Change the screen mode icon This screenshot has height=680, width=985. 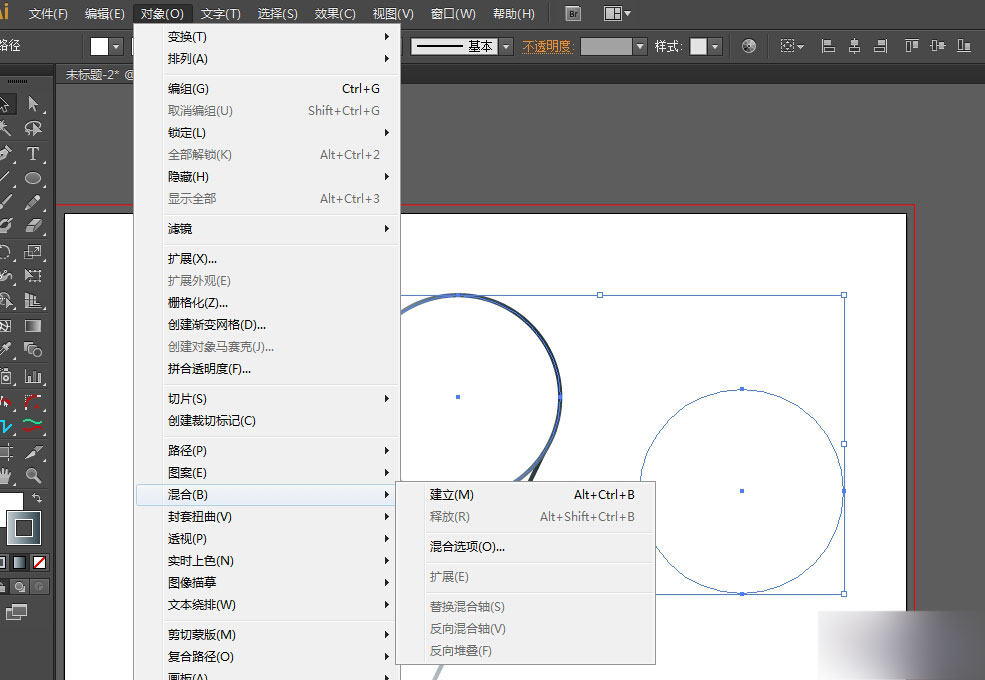(16, 611)
